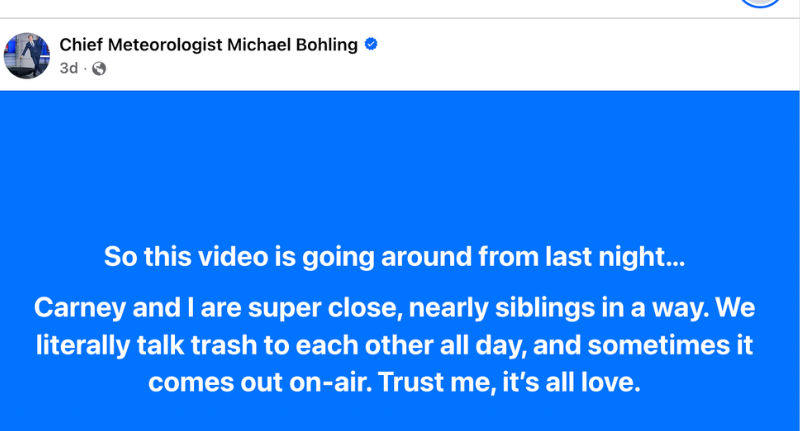Click the blue verified badge checkmark
Screen dimensions: 800x431
pyautogui.click(x=371, y=44)
